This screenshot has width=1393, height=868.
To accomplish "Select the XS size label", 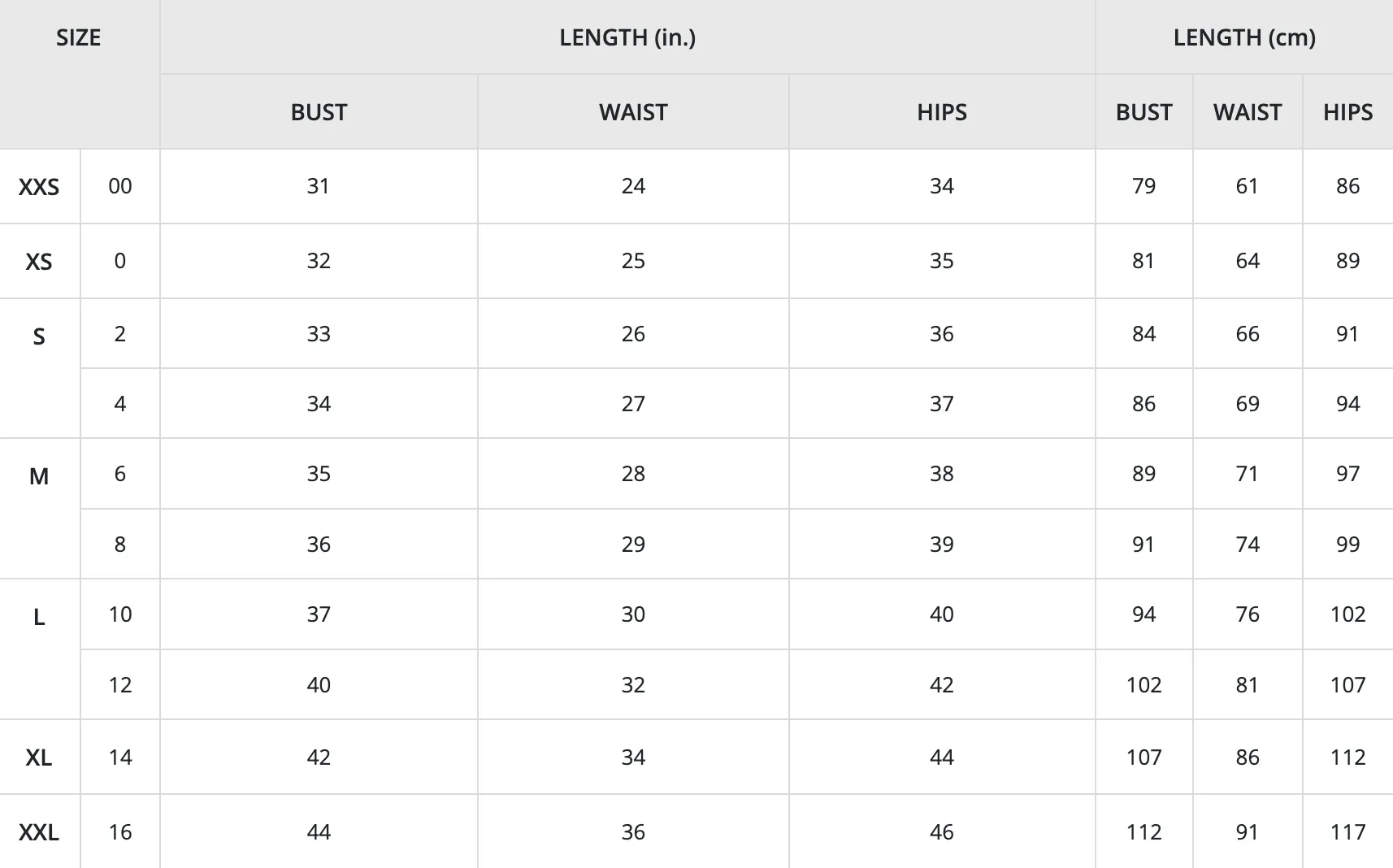I will pos(39,262).
